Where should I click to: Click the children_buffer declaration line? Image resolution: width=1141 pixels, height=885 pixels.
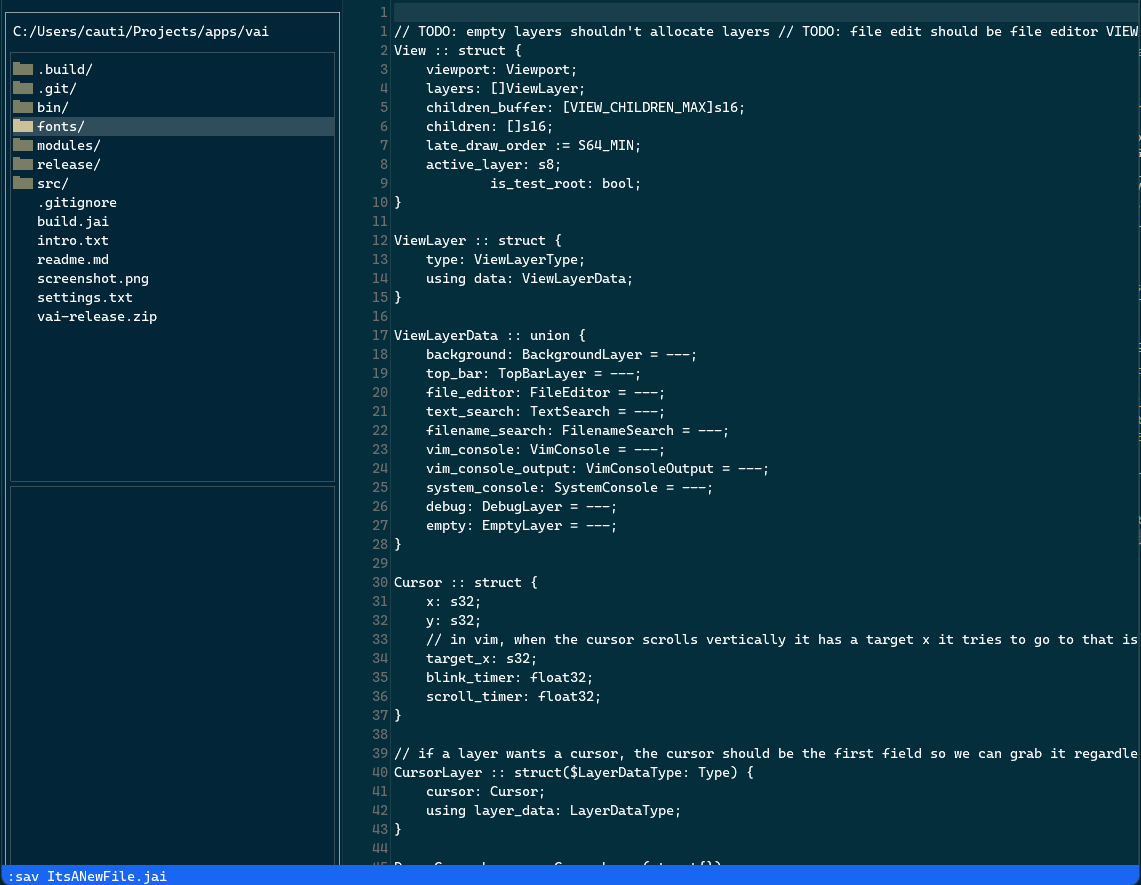click(585, 107)
